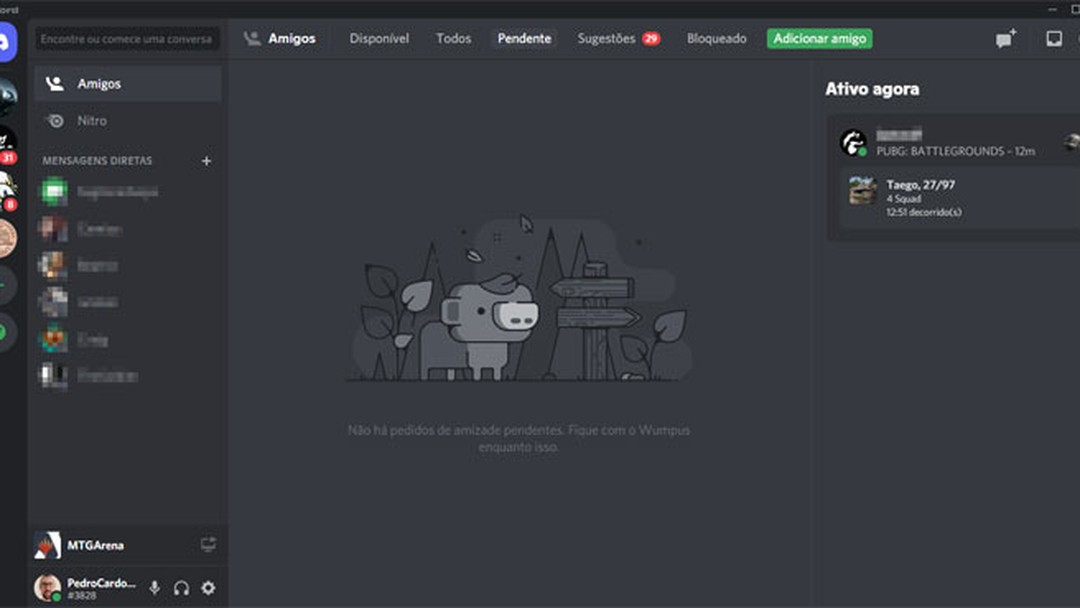
Task: Click the screen share icon next to MTGArena
Action: pos(208,544)
